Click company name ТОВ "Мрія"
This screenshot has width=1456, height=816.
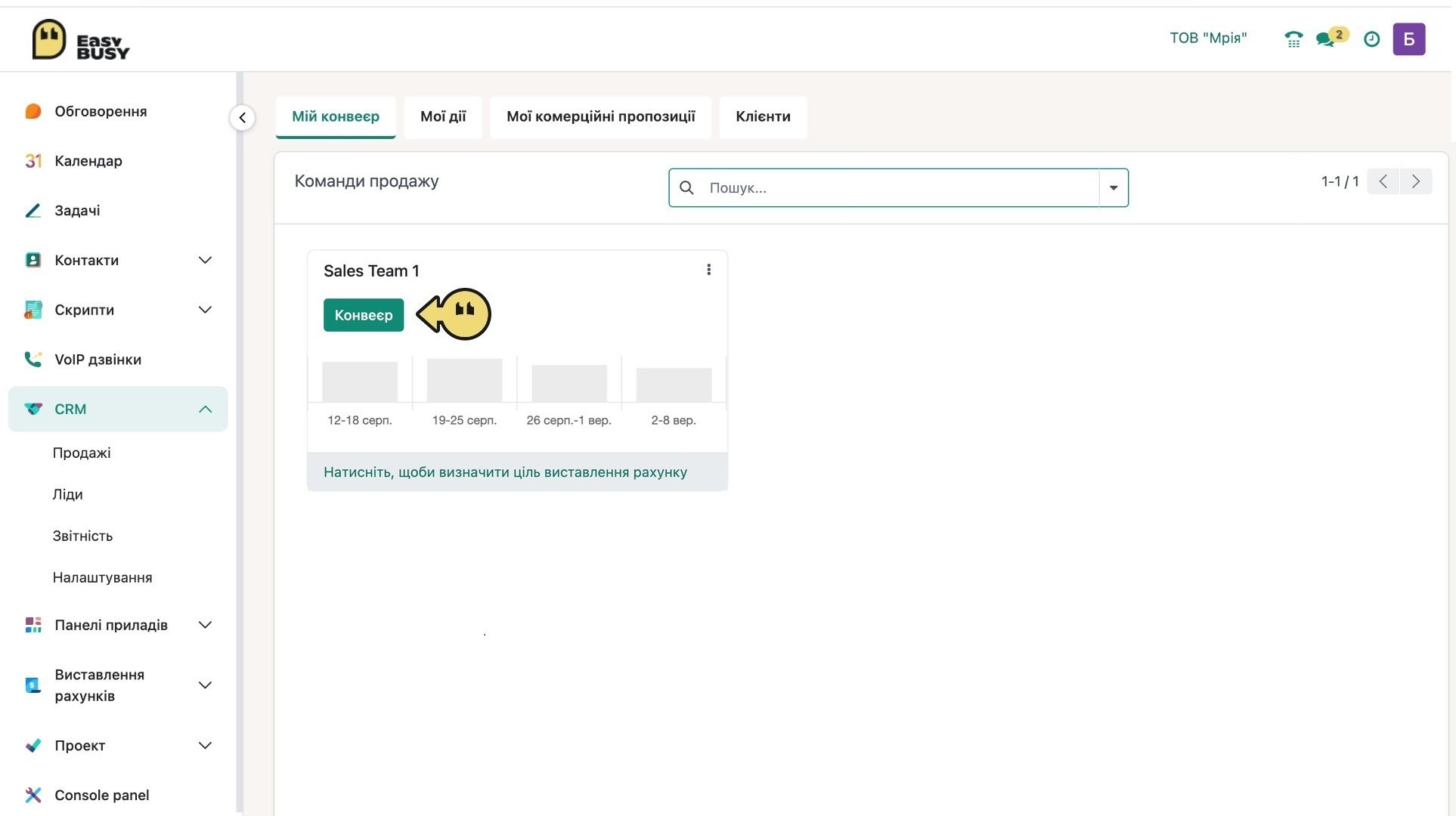pos(1208,38)
